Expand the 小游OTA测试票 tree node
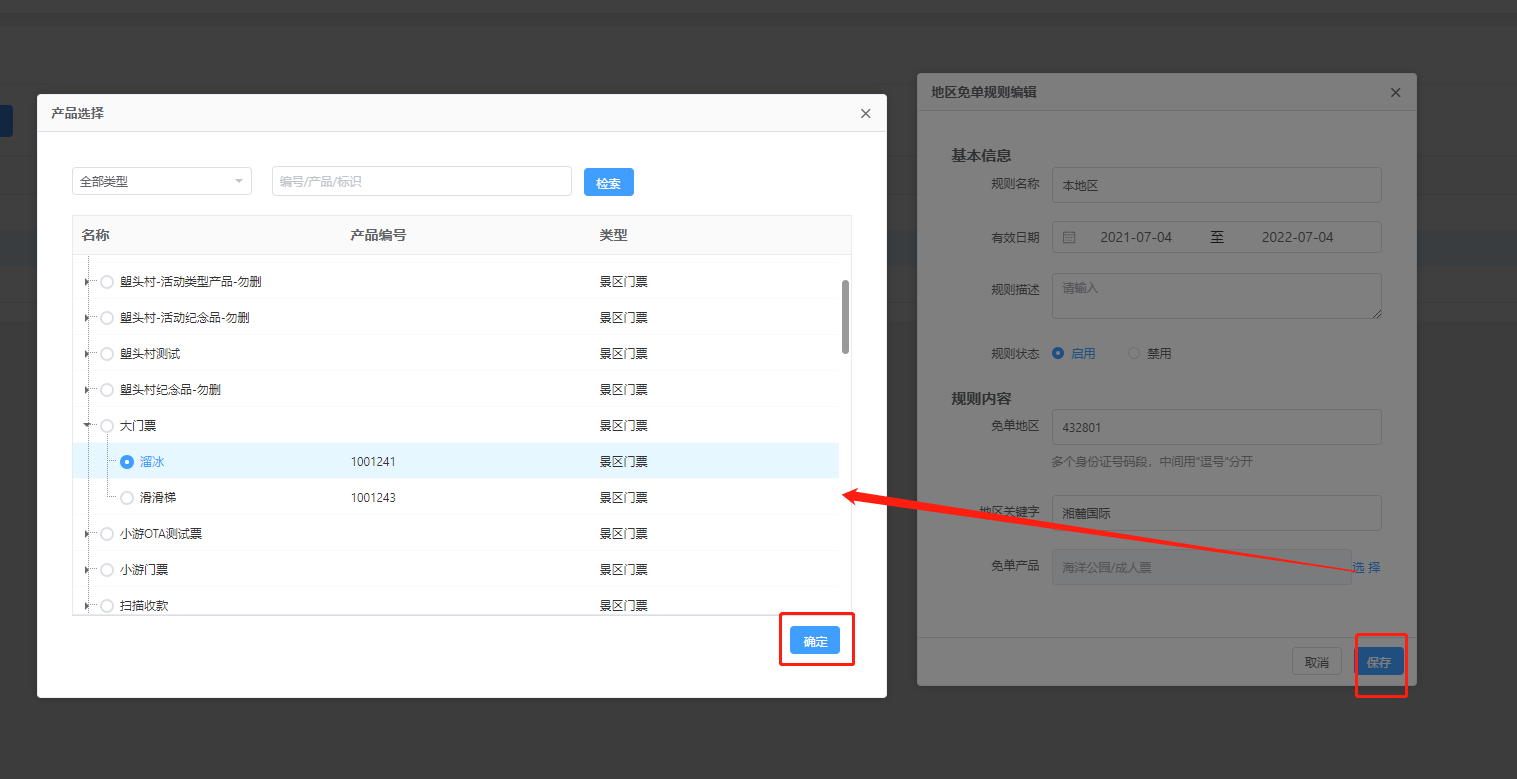The image size is (1517, 779). [x=86, y=534]
